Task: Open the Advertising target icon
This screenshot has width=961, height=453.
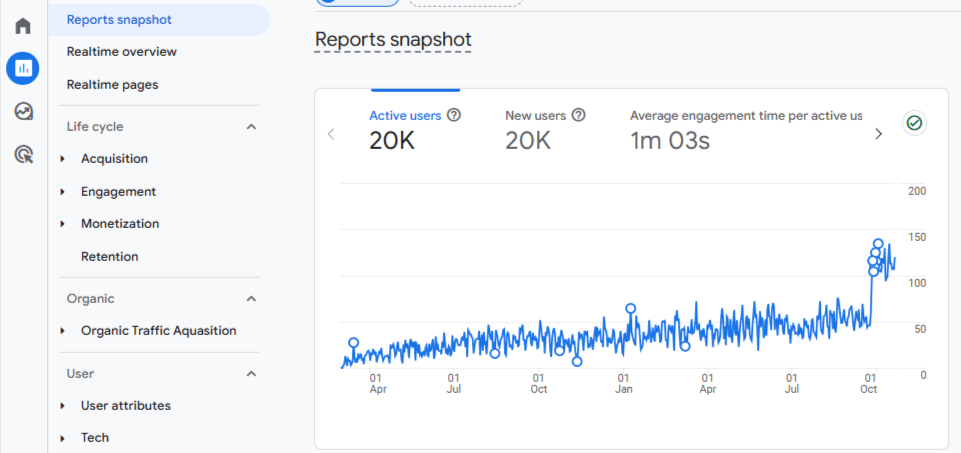Action: [x=23, y=154]
